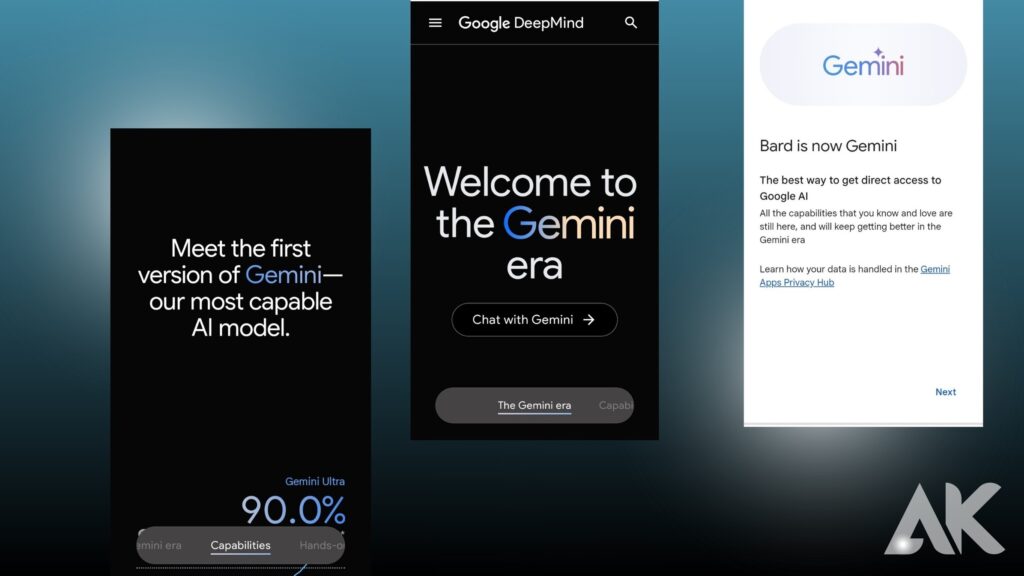Click the search magnifier icon

(x=631, y=23)
